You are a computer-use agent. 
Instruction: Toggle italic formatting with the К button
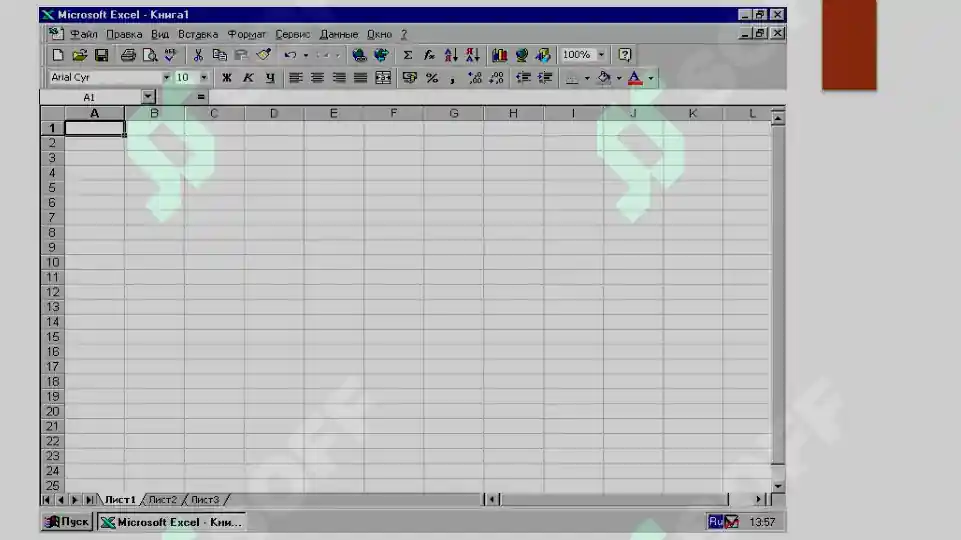click(x=248, y=78)
